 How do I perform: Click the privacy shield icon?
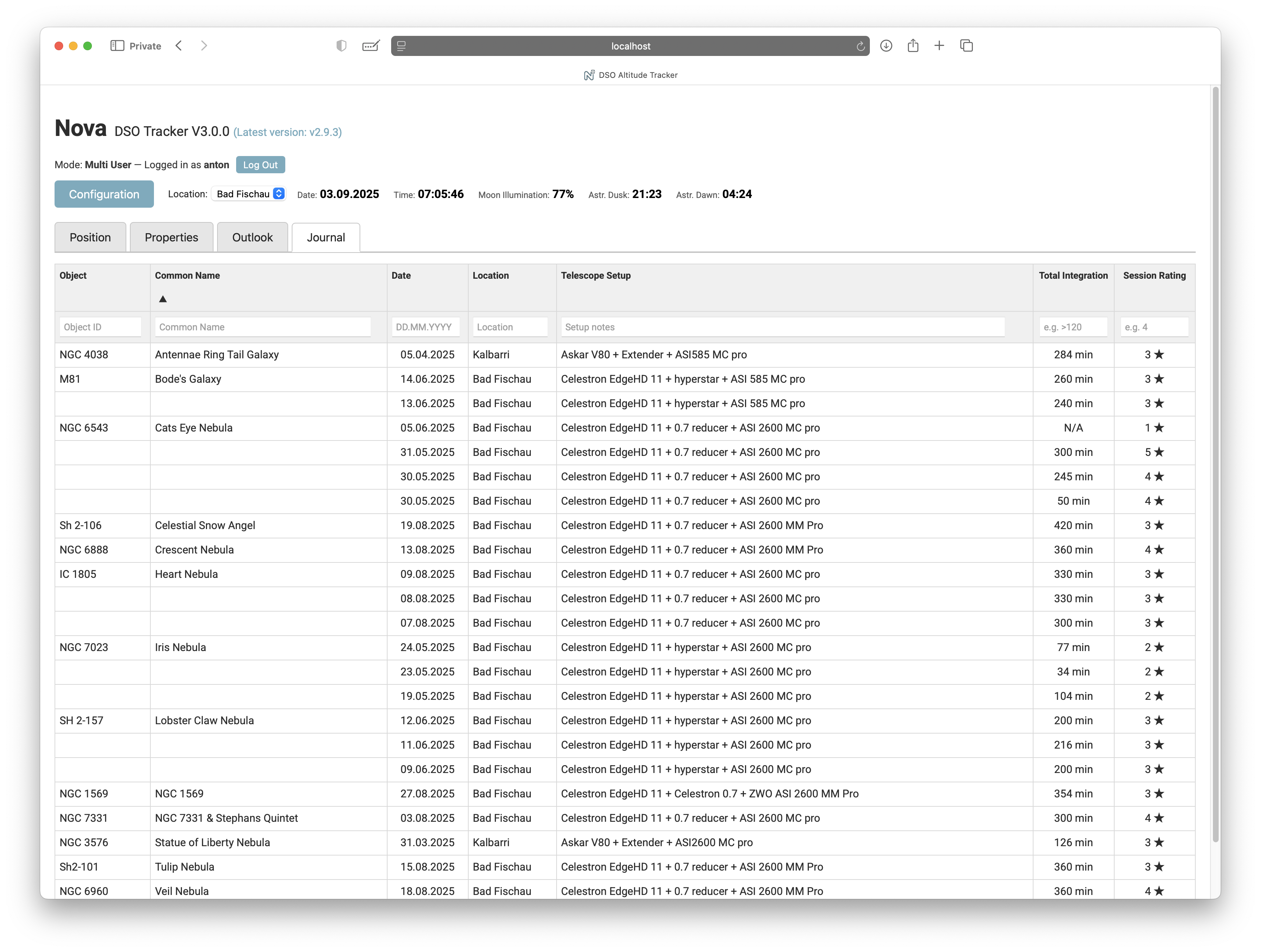[341, 46]
